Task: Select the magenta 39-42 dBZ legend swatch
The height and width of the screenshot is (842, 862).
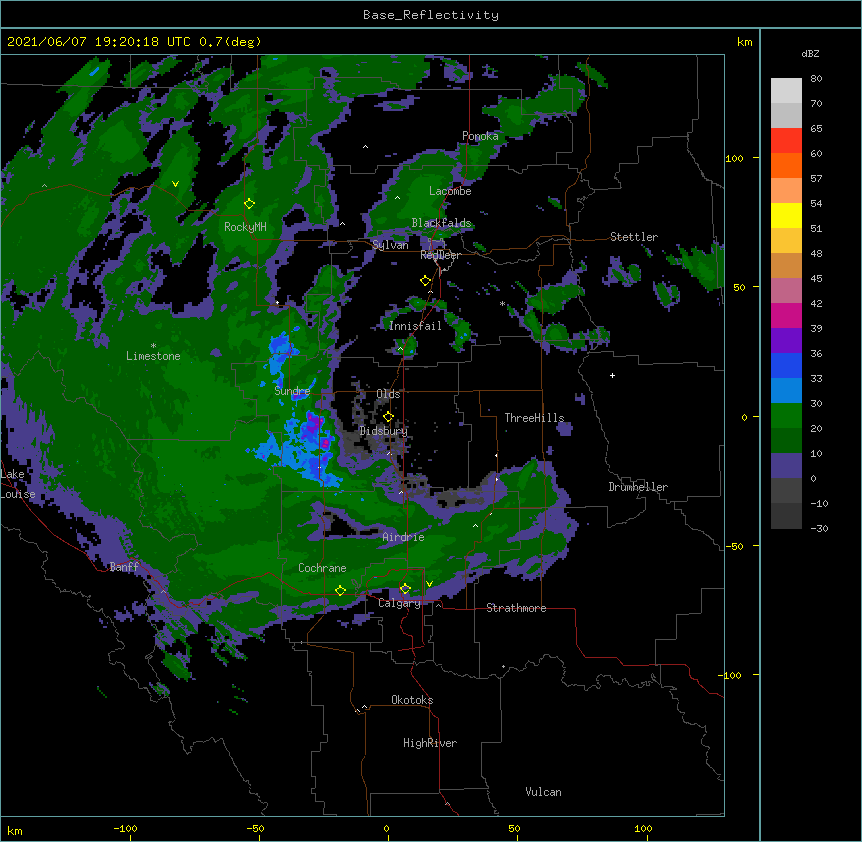Action: (786, 315)
